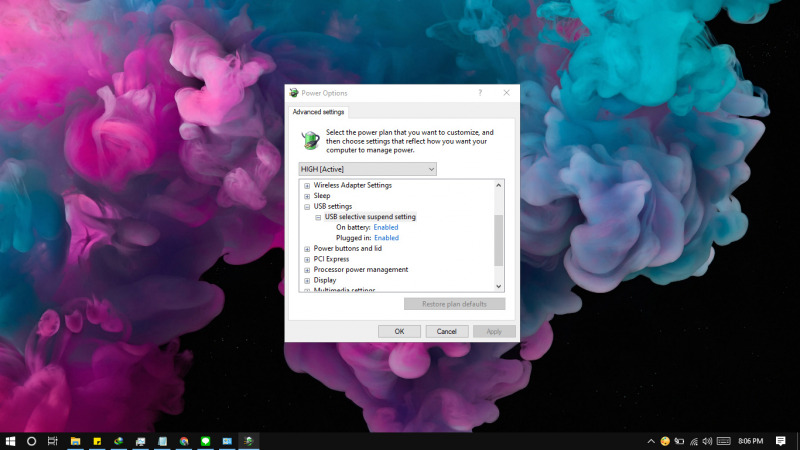Select the Wireless Adapter Settings row
This screenshot has width=800, height=450.
[x=353, y=185]
